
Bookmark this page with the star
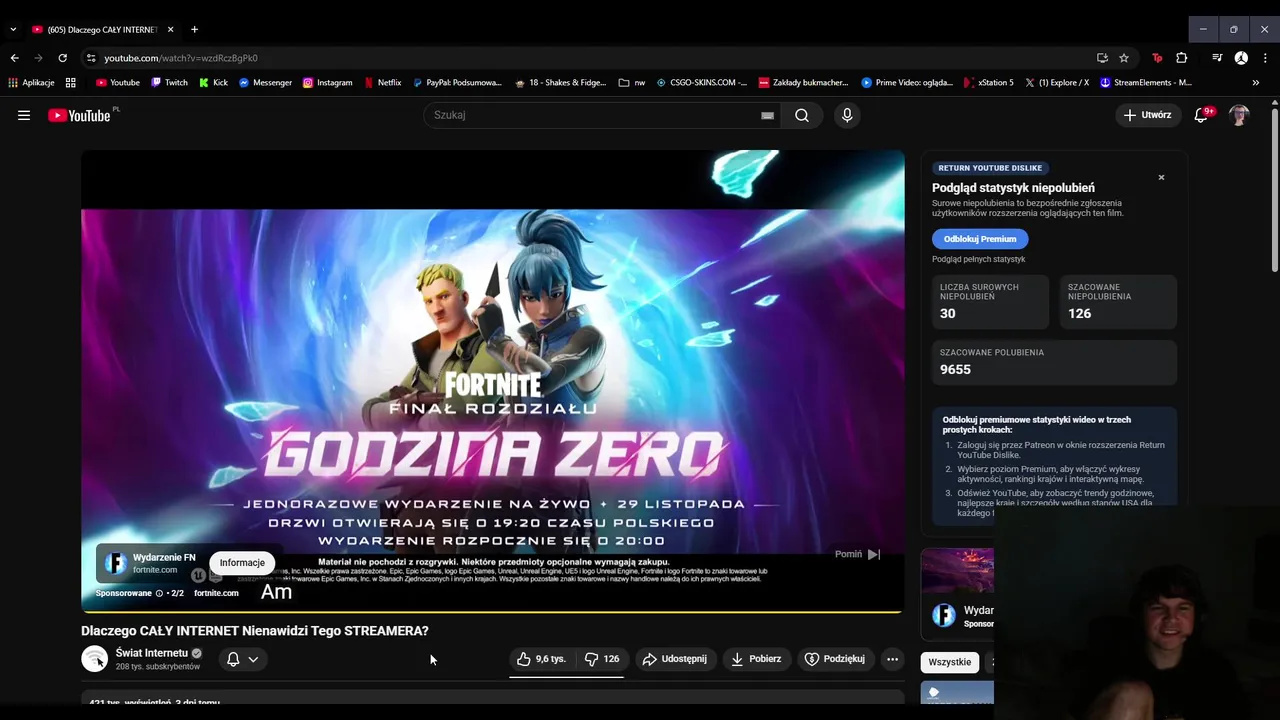click(x=1124, y=58)
